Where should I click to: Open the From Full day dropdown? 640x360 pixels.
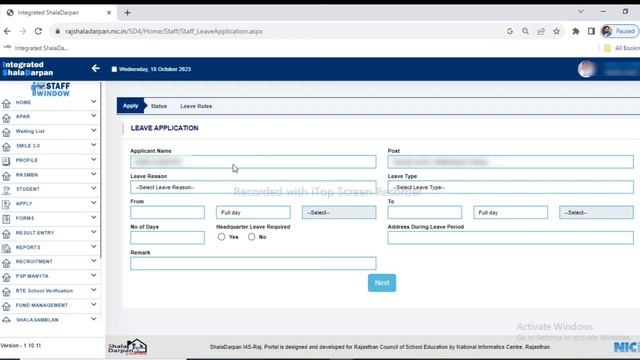pos(253,213)
